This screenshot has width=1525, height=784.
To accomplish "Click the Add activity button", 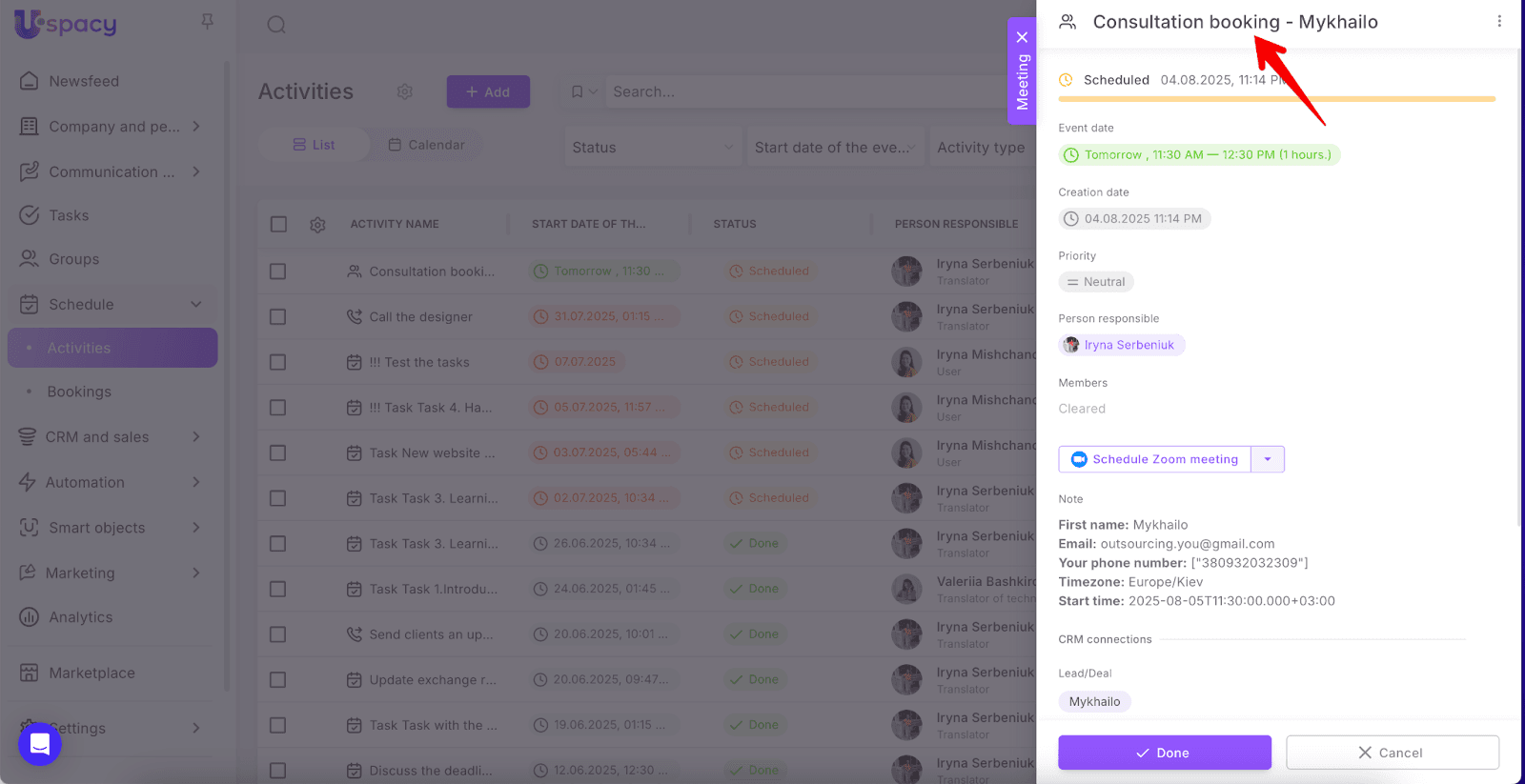I will point(488,91).
